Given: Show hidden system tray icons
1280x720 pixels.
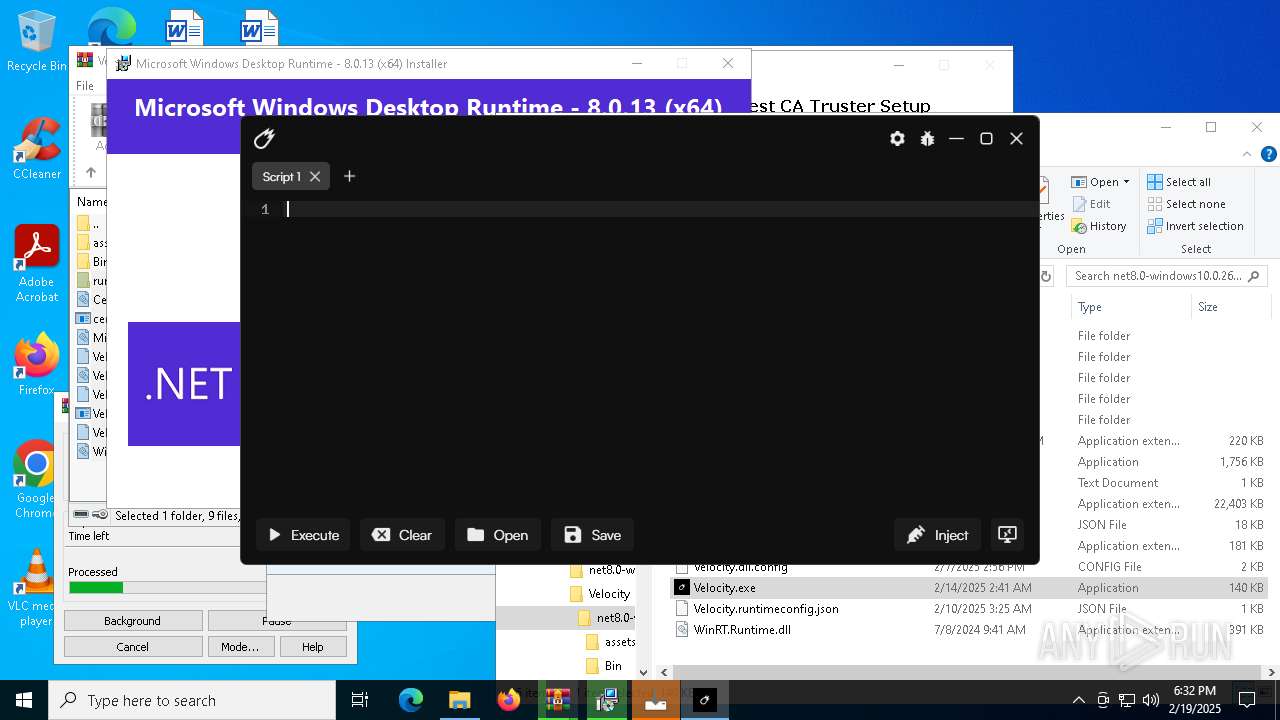Looking at the screenshot, I should point(1078,700).
